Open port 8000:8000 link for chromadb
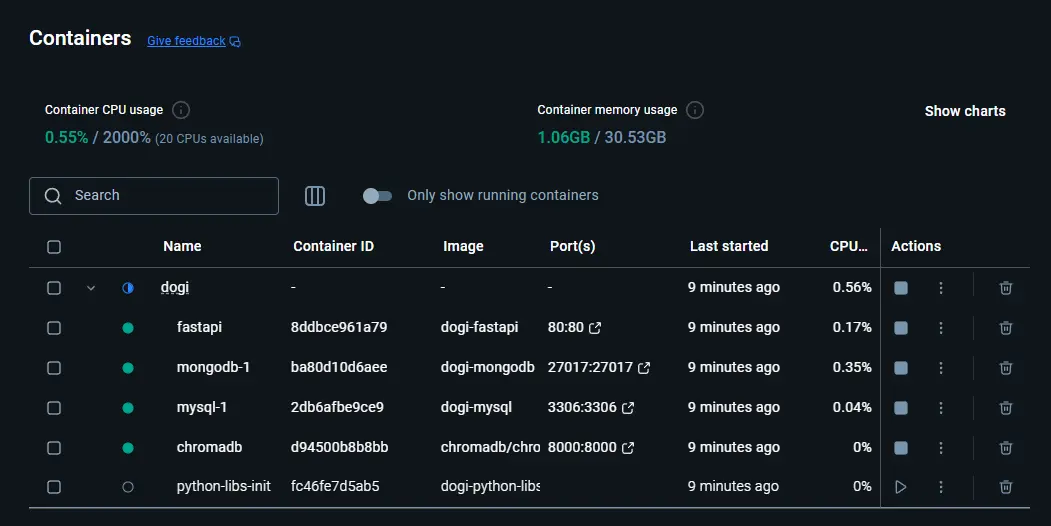The width and height of the screenshot is (1051, 526). 591,448
